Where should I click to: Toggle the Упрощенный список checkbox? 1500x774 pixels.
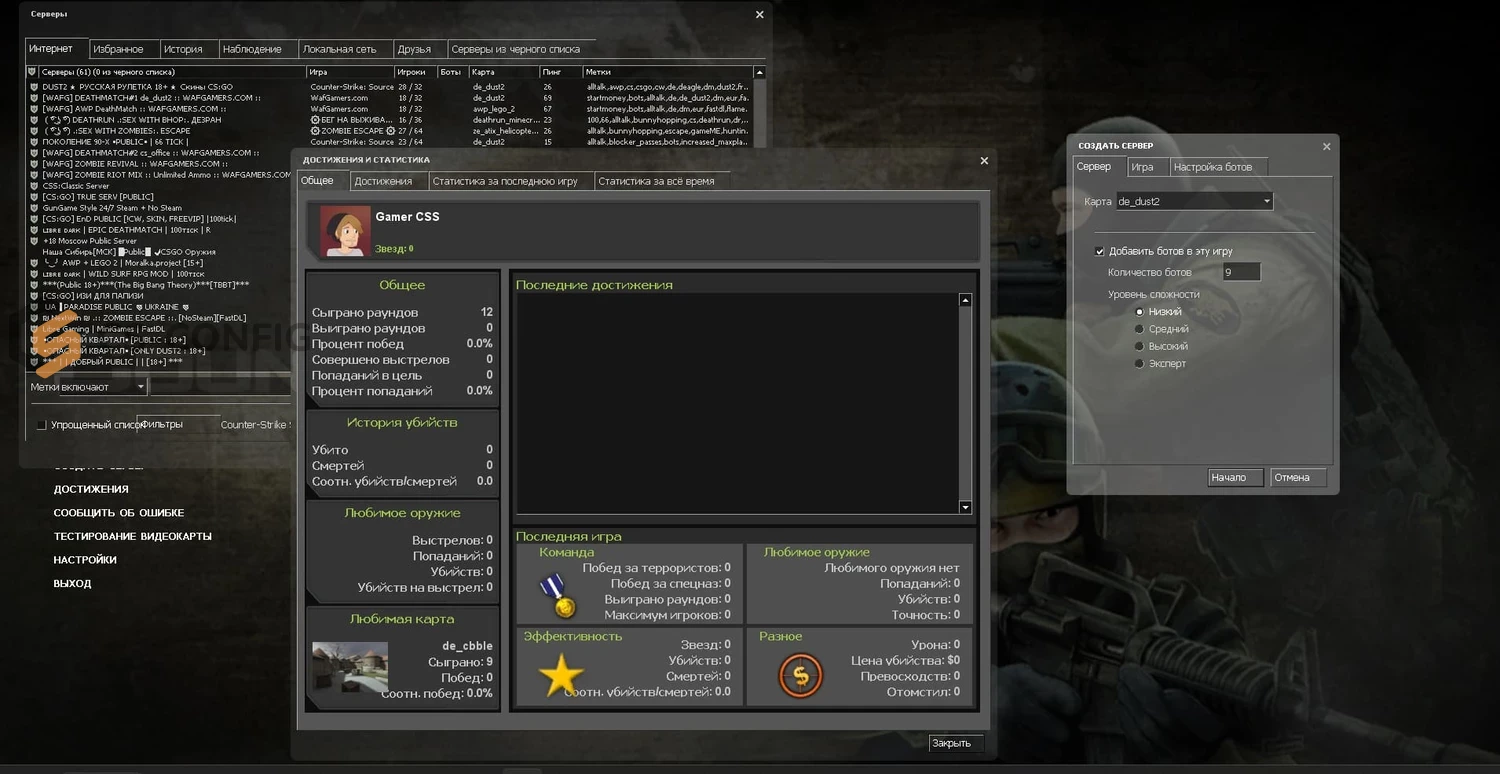click(x=41, y=424)
